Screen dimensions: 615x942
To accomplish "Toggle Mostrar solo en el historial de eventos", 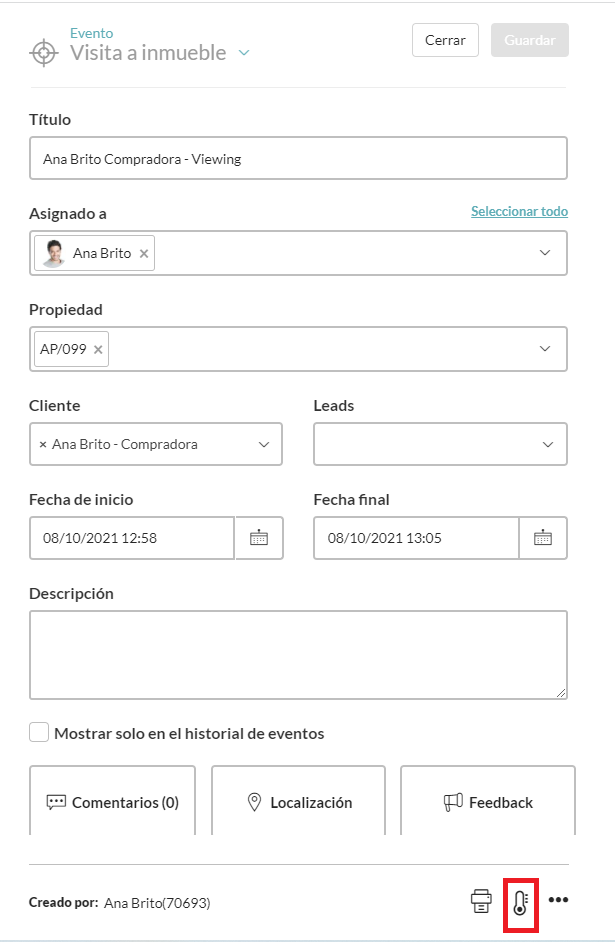I will click(x=39, y=733).
